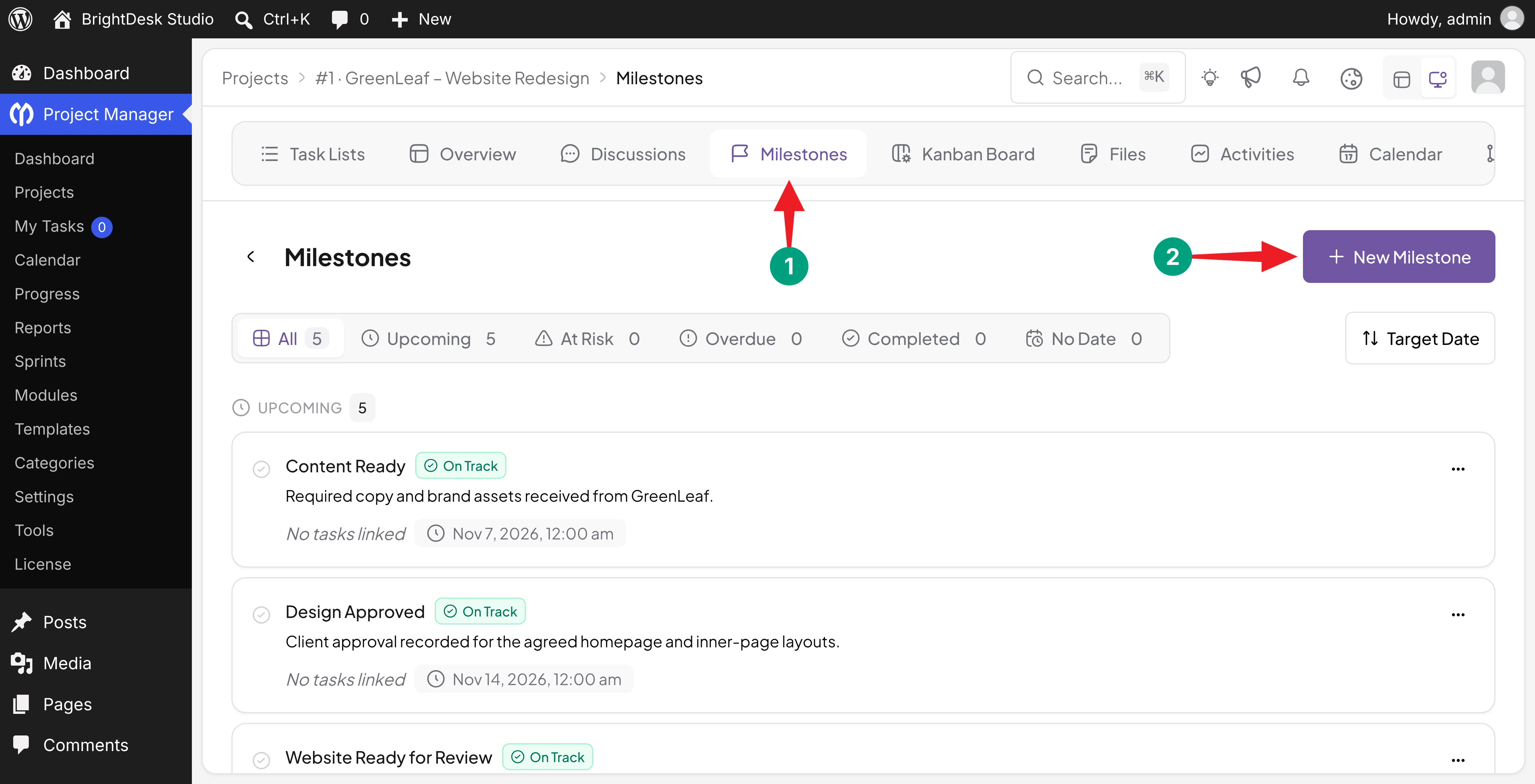Switch to the Discussions tab

click(623, 154)
